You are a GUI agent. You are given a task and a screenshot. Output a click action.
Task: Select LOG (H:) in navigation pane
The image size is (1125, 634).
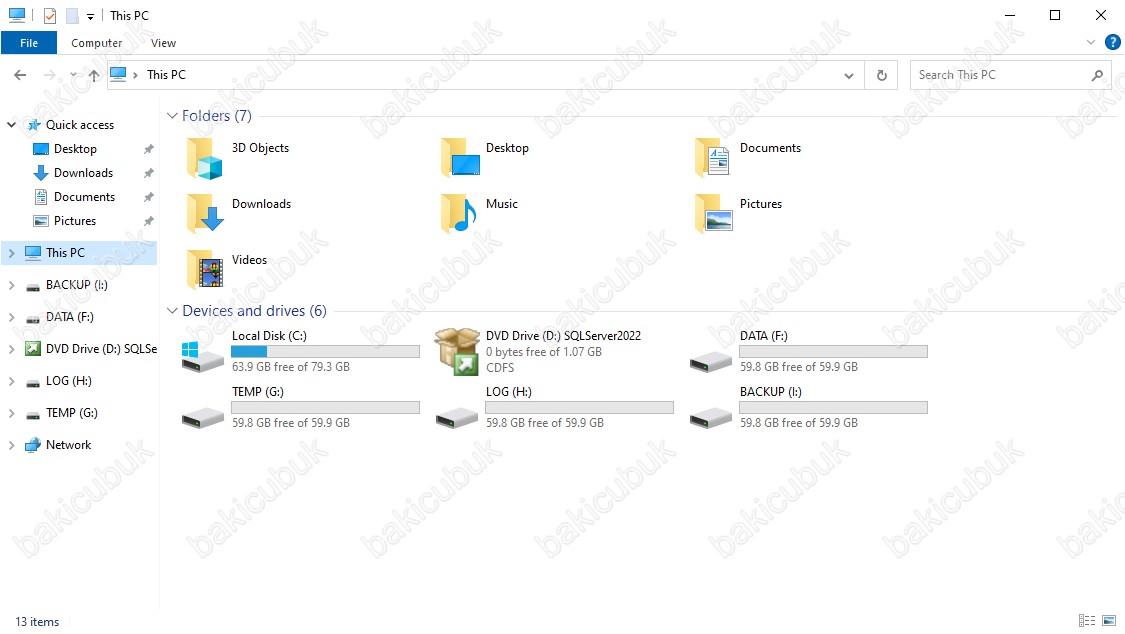point(69,381)
